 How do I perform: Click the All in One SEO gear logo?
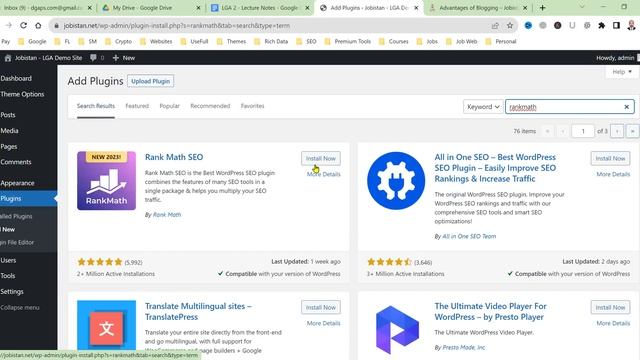click(396, 181)
